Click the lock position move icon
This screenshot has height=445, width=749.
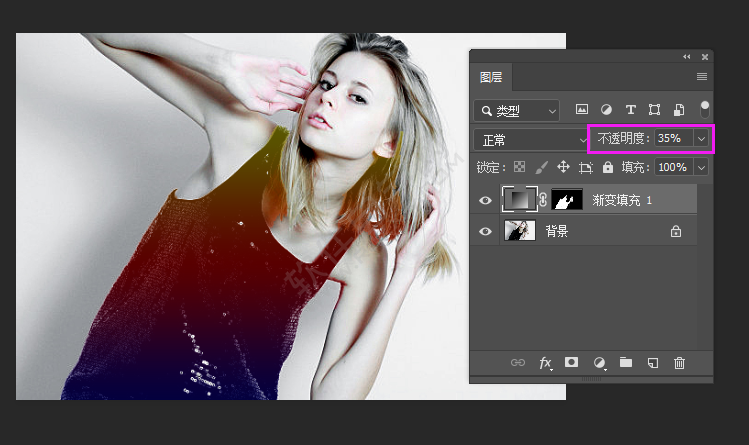(563, 167)
